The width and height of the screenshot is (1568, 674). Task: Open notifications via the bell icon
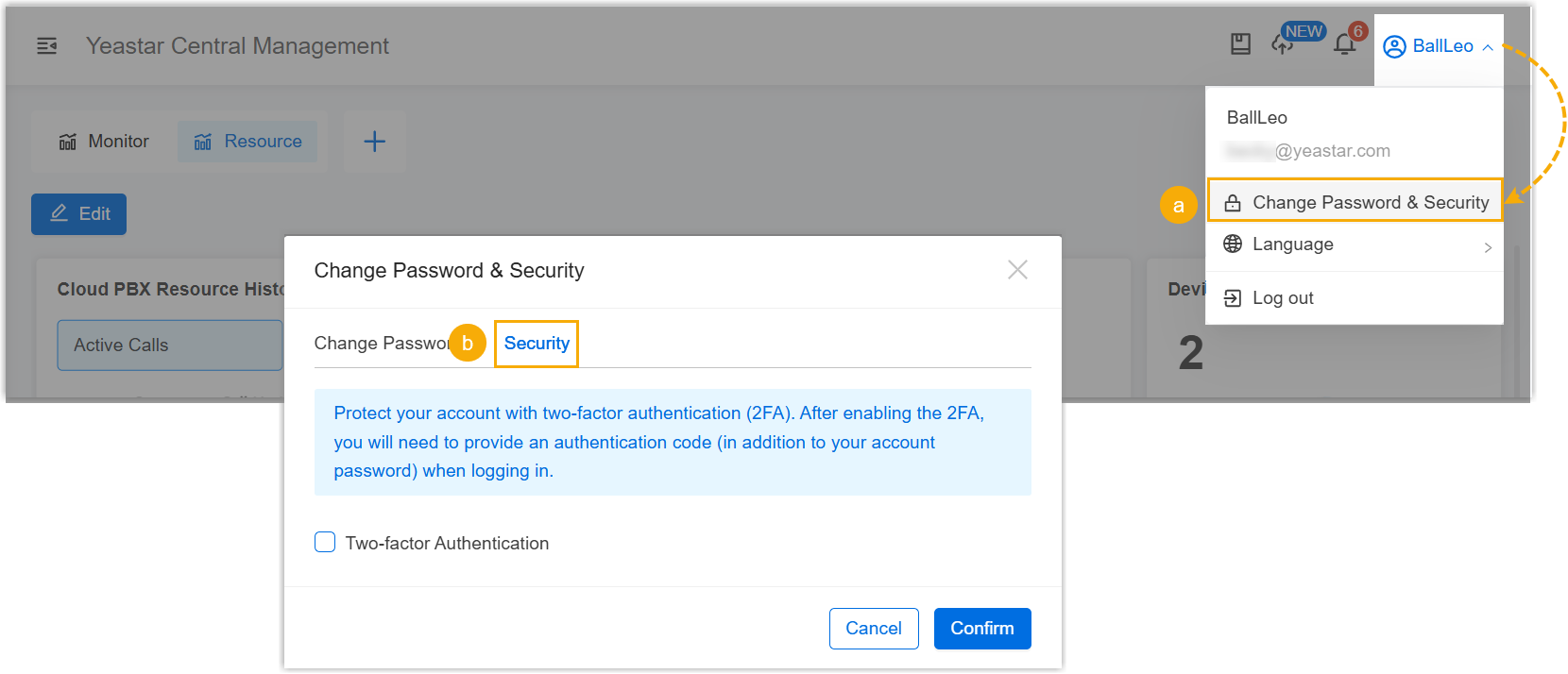[1345, 43]
